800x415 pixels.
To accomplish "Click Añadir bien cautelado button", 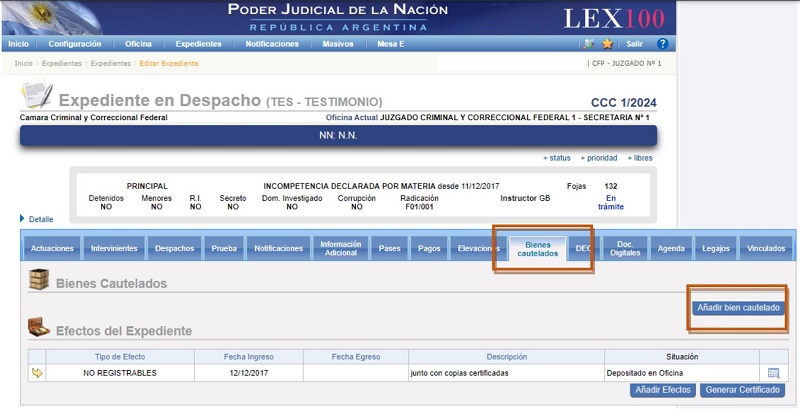I will tap(738, 308).
